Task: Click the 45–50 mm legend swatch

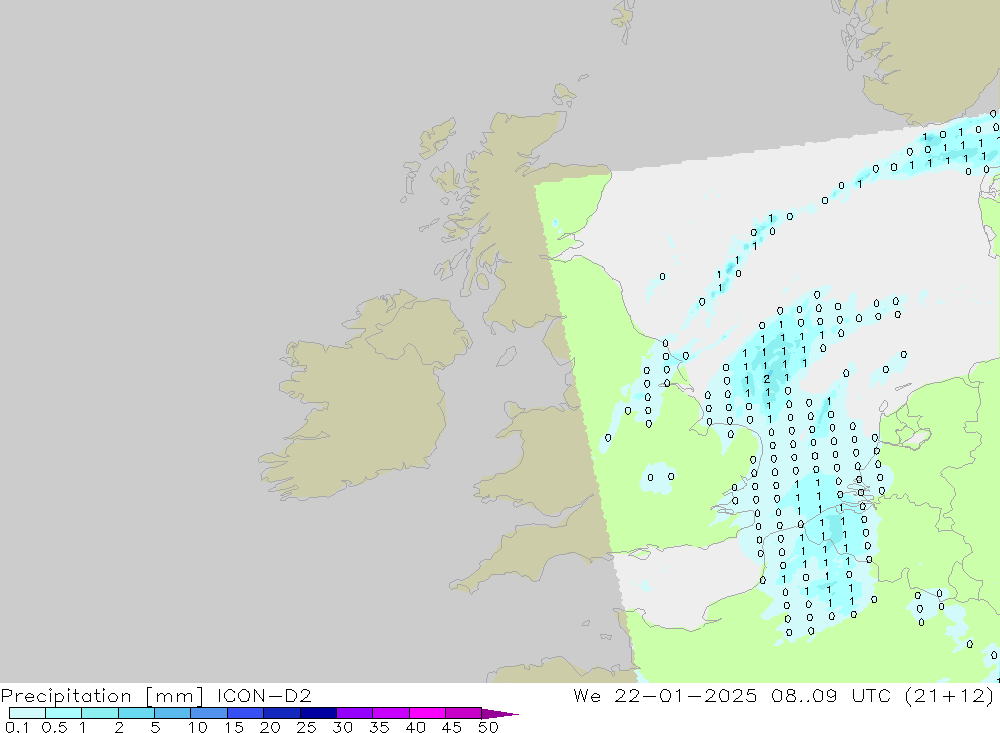Action: (464, 713)
